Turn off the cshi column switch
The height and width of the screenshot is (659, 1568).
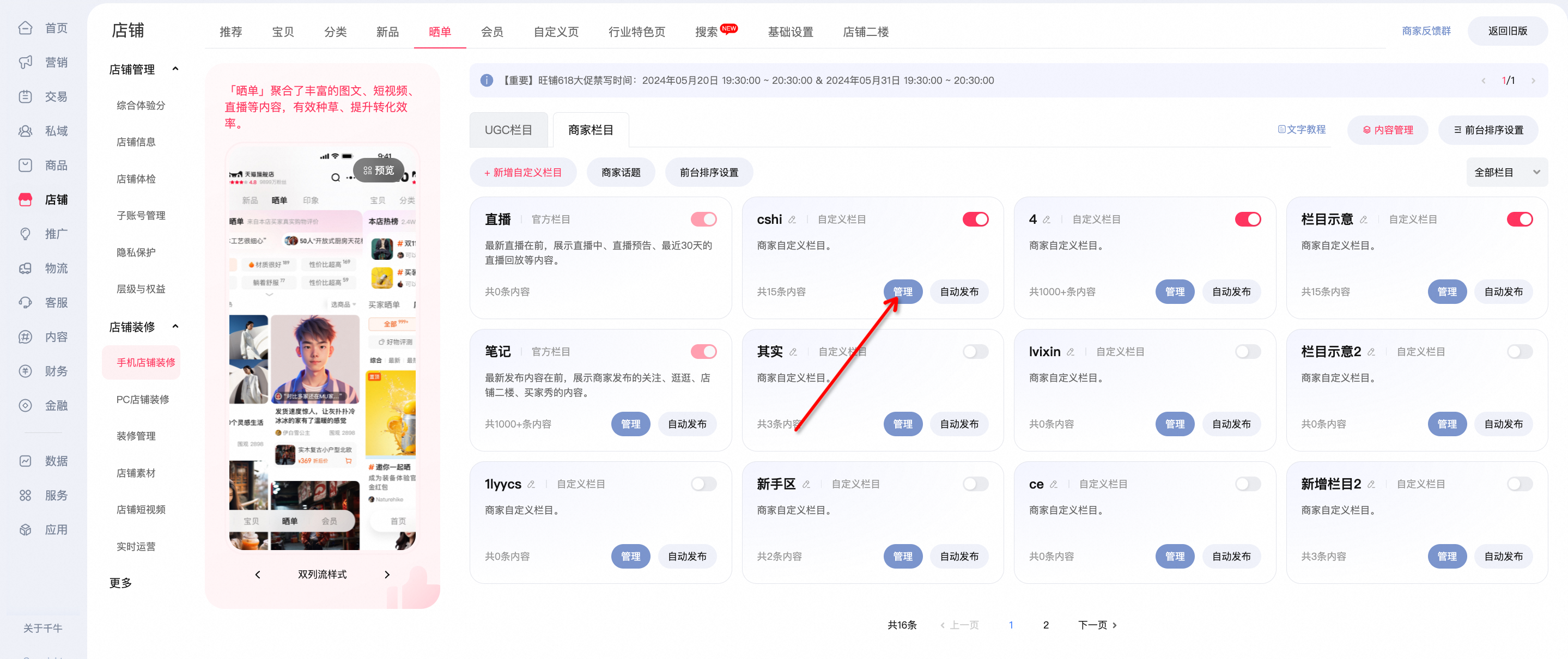coord(976,219)
